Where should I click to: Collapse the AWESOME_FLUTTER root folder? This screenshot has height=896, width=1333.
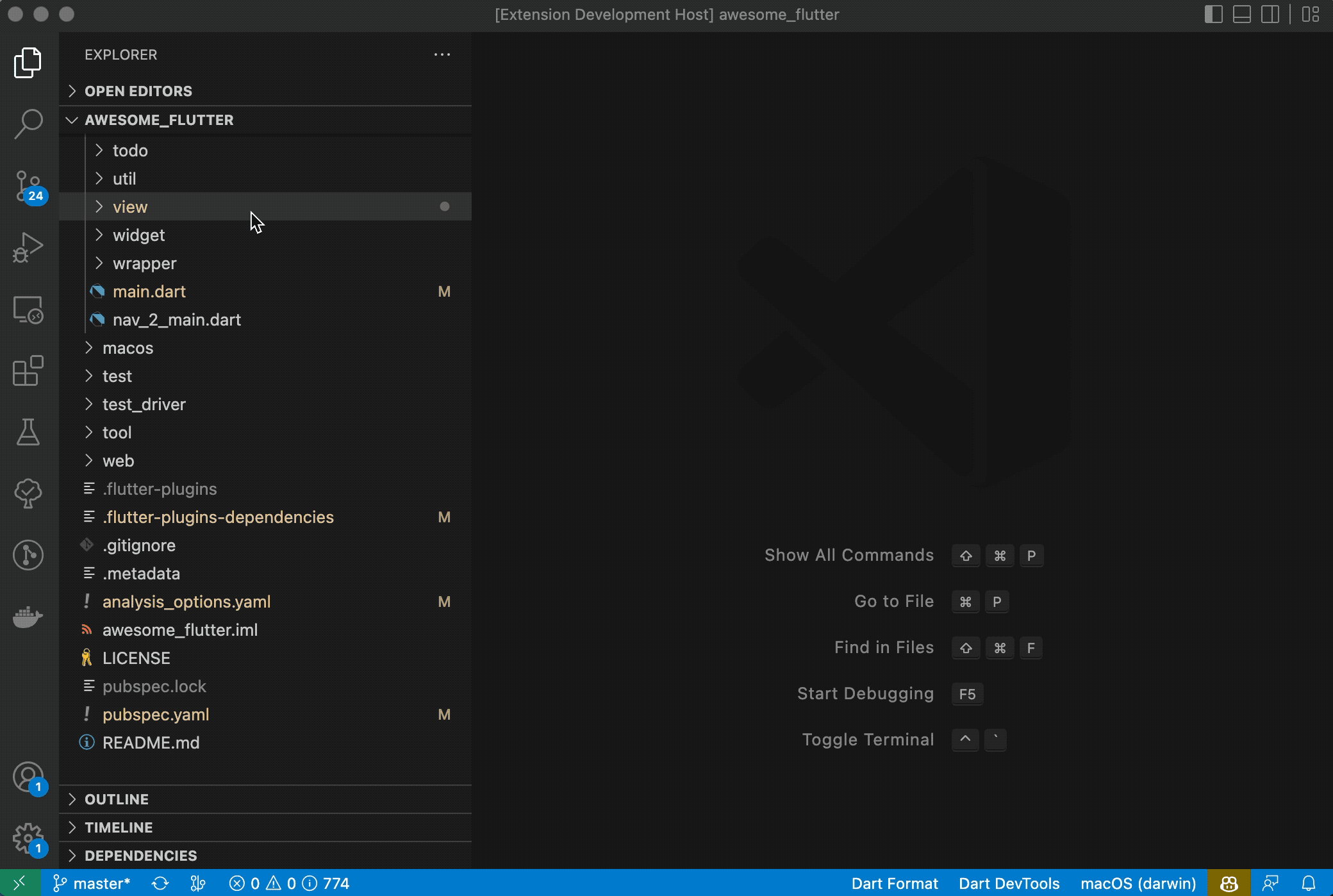(159, 120)
